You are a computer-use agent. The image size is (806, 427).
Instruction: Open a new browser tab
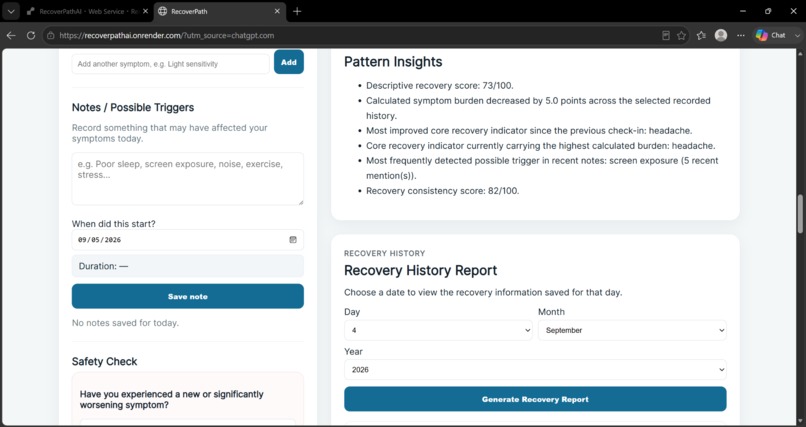coord(297,11)
